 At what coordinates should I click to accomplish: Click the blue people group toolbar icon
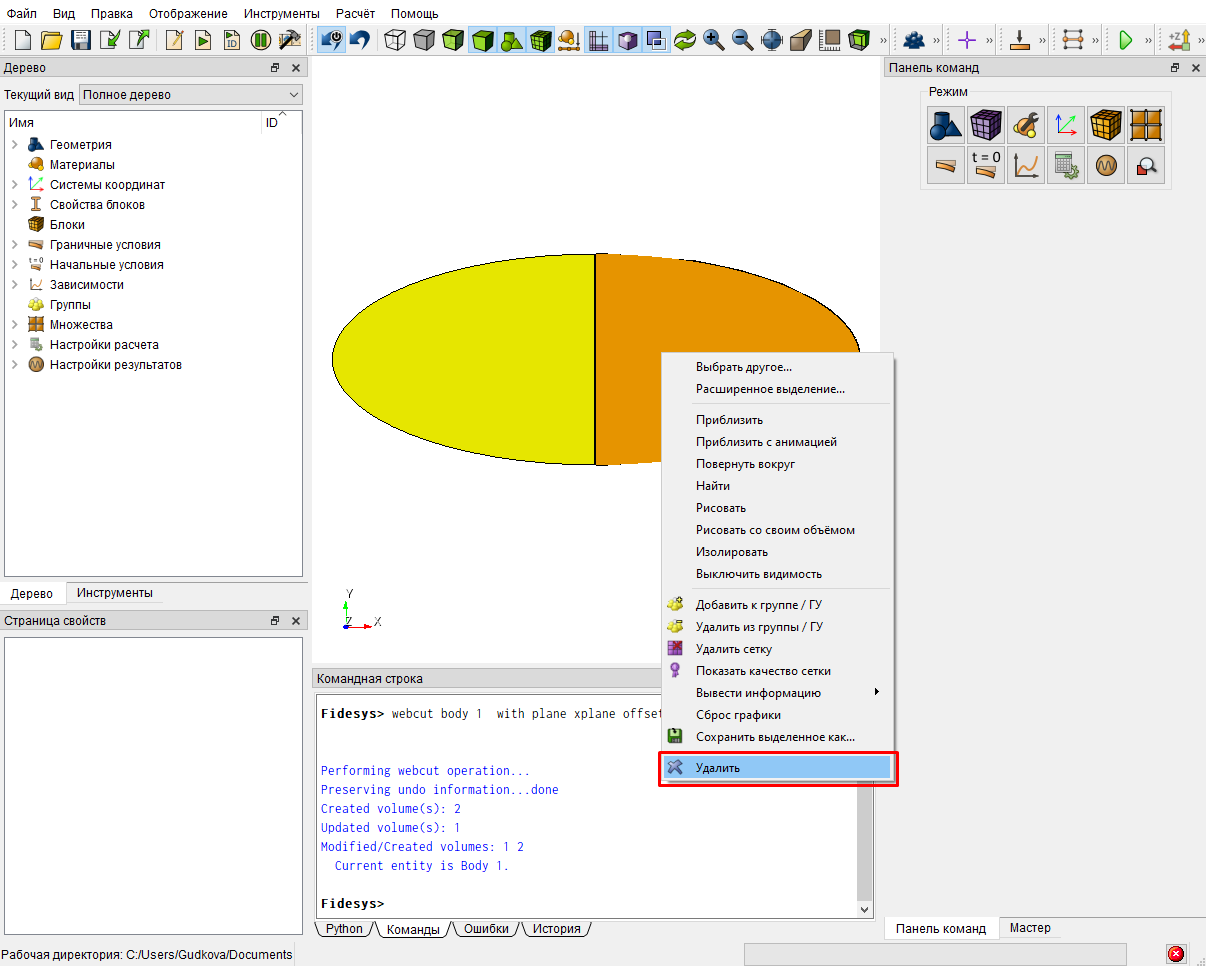tap(913, 40)
